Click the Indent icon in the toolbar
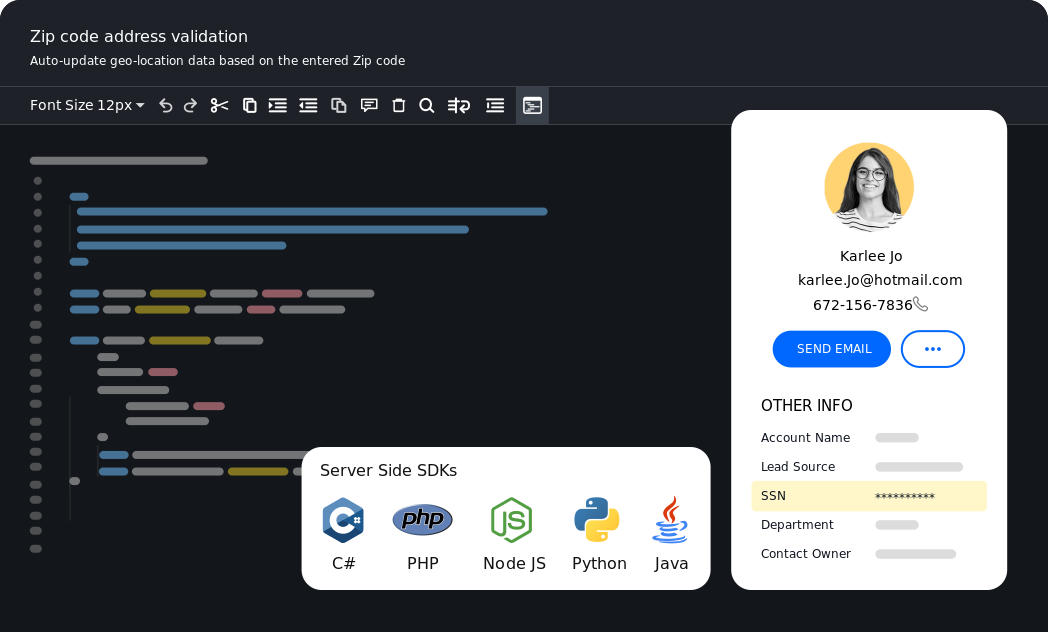 (x=277, y=105)
